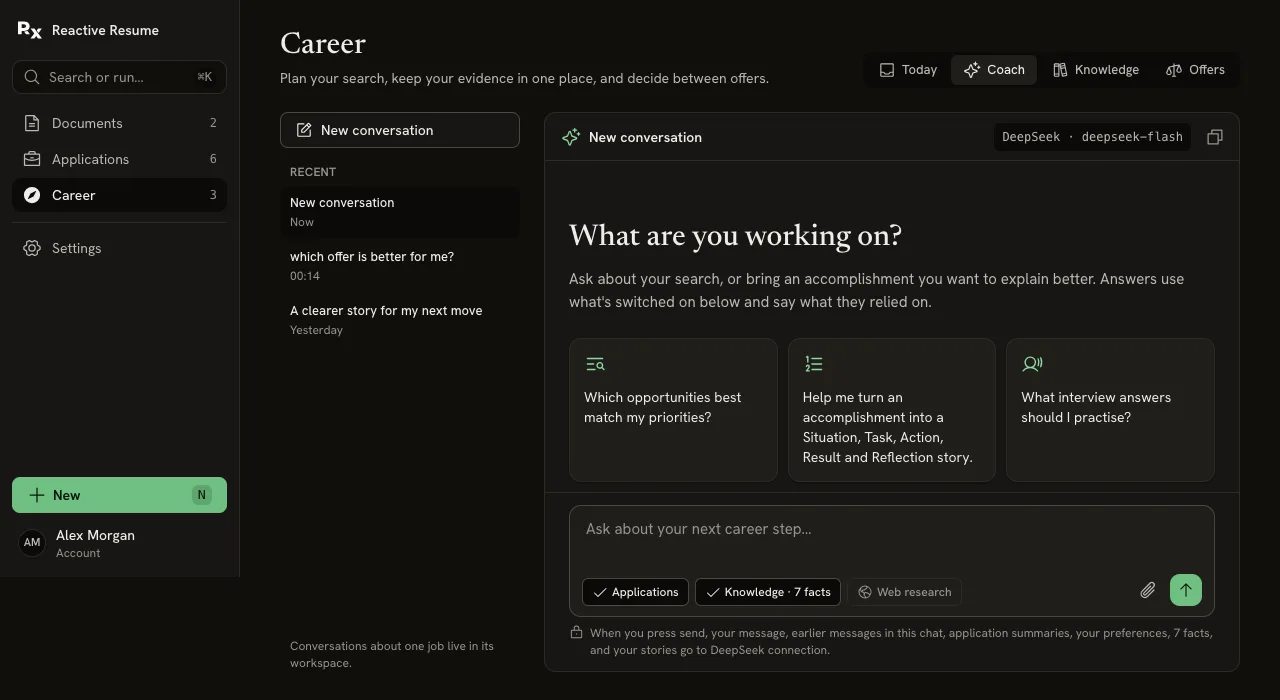The width and height of the screenshot is (1280, 700).
Task: Click the 'Ask about your next career step' field
Action: point(892,538)
